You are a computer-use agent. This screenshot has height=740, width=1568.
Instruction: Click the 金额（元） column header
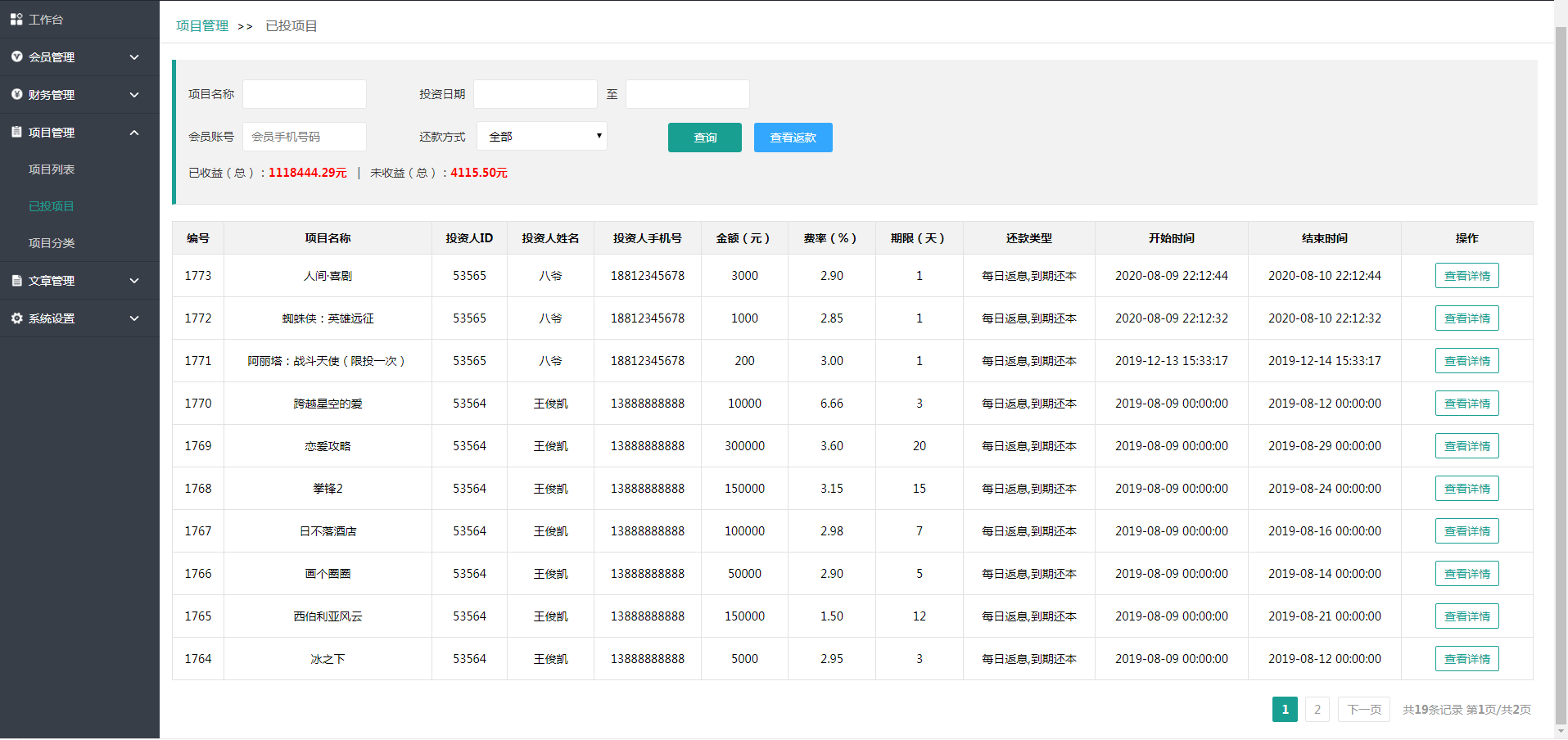(744, 238)
